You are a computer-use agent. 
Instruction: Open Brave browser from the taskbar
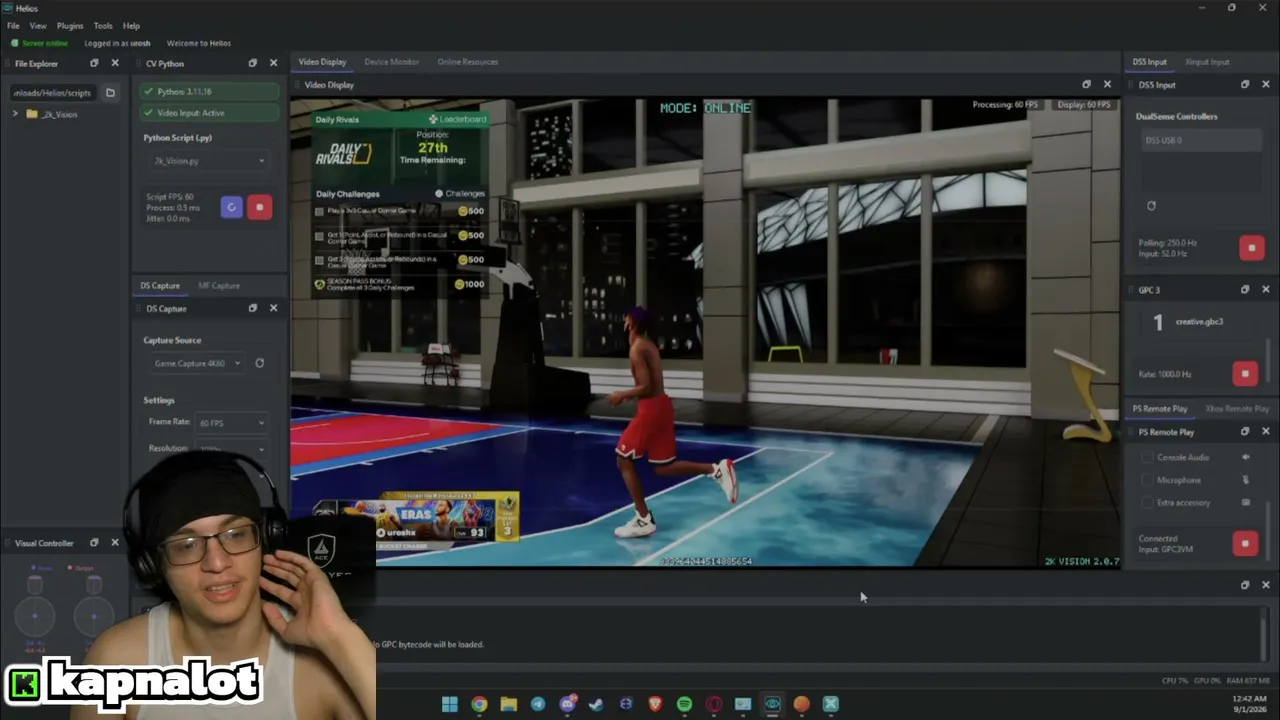point(655,704)
